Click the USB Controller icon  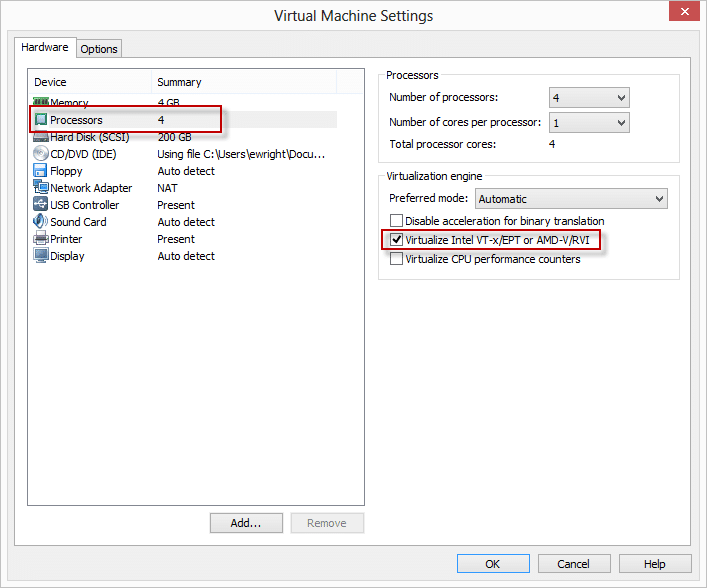(x=41, y=205)
